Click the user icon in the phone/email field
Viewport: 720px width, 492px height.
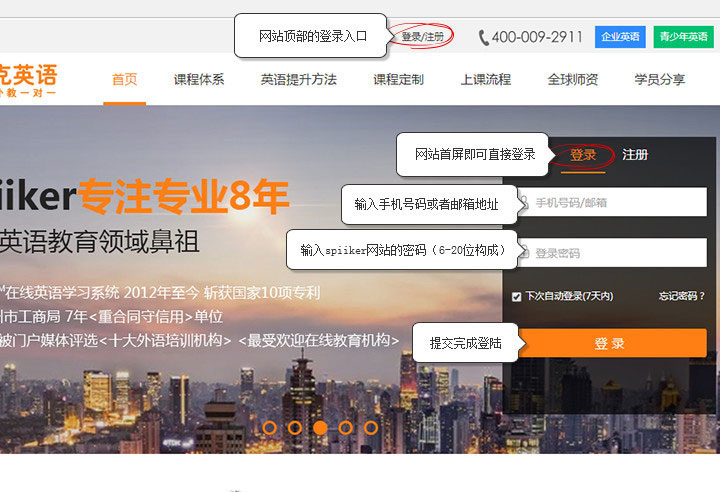click(x=523, y=202)
